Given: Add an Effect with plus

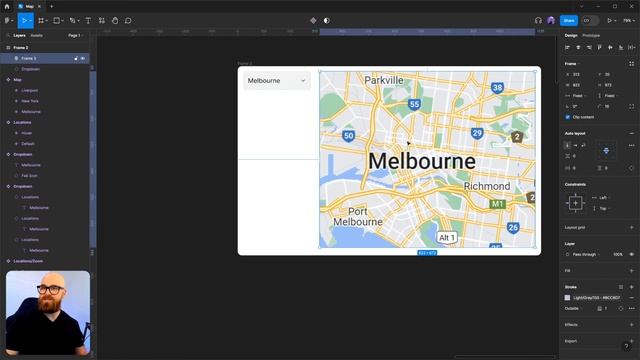Looking at the screenshot, I should coord(631,324).
